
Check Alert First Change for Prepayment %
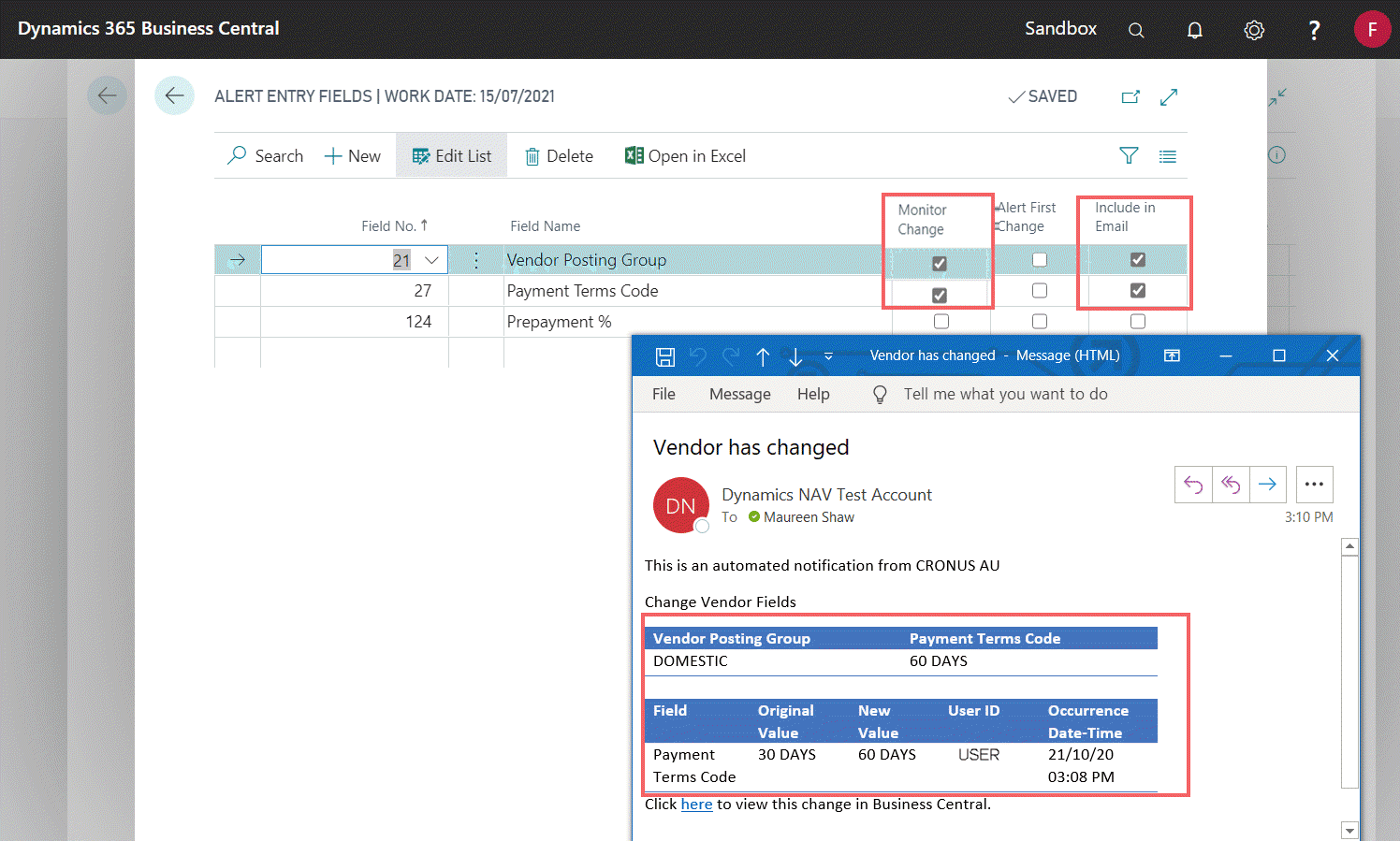(1040, 322)
